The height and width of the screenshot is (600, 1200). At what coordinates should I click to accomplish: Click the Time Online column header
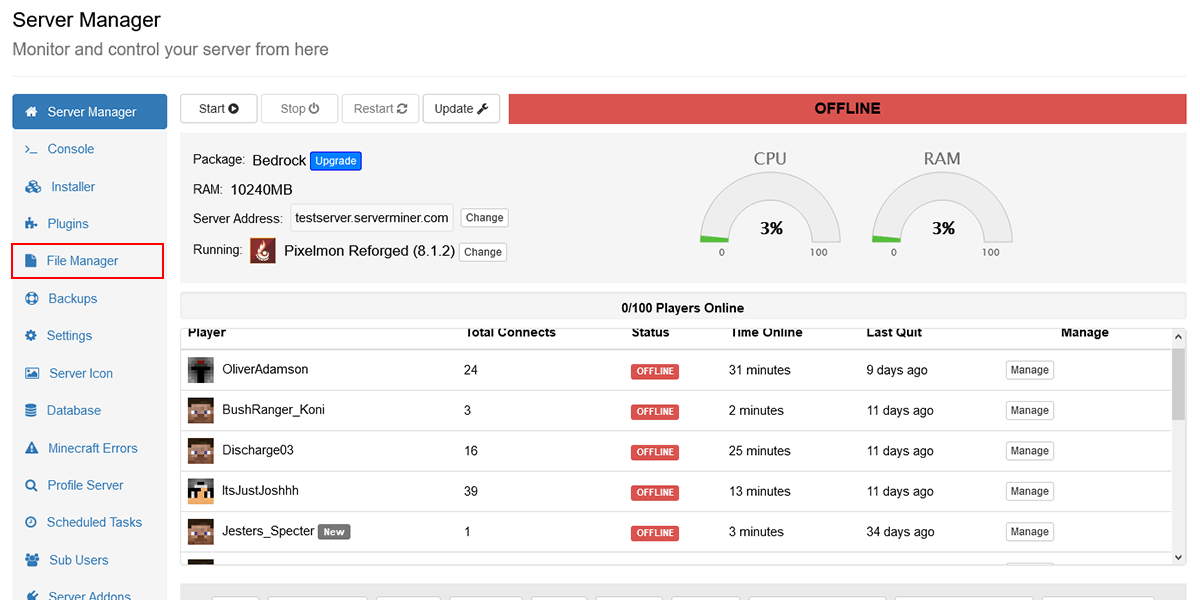(767, 332)
